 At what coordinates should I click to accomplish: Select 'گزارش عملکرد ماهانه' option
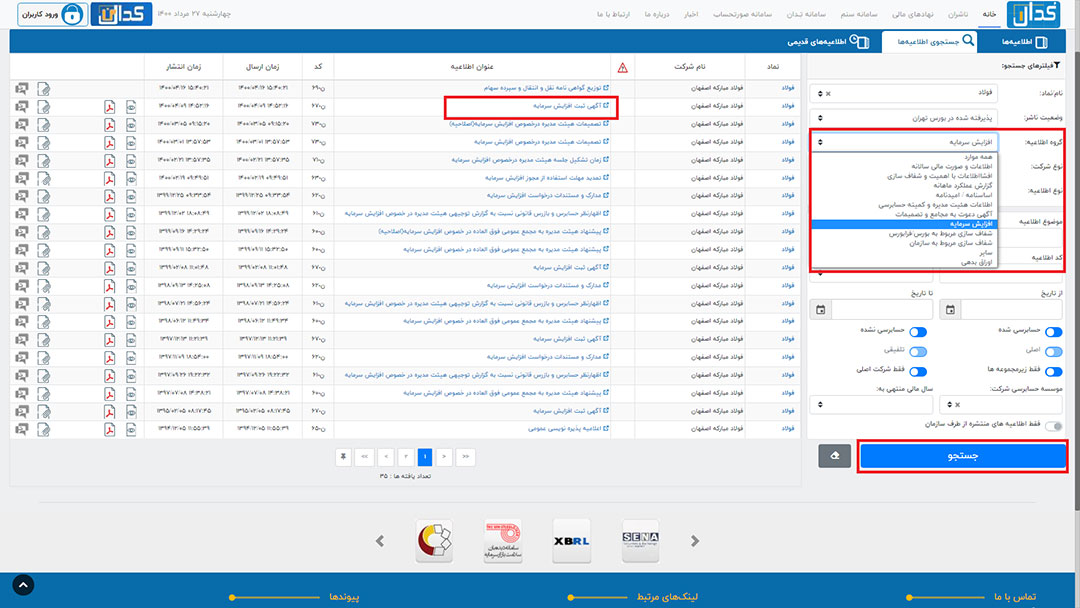[x=963, y=185]
